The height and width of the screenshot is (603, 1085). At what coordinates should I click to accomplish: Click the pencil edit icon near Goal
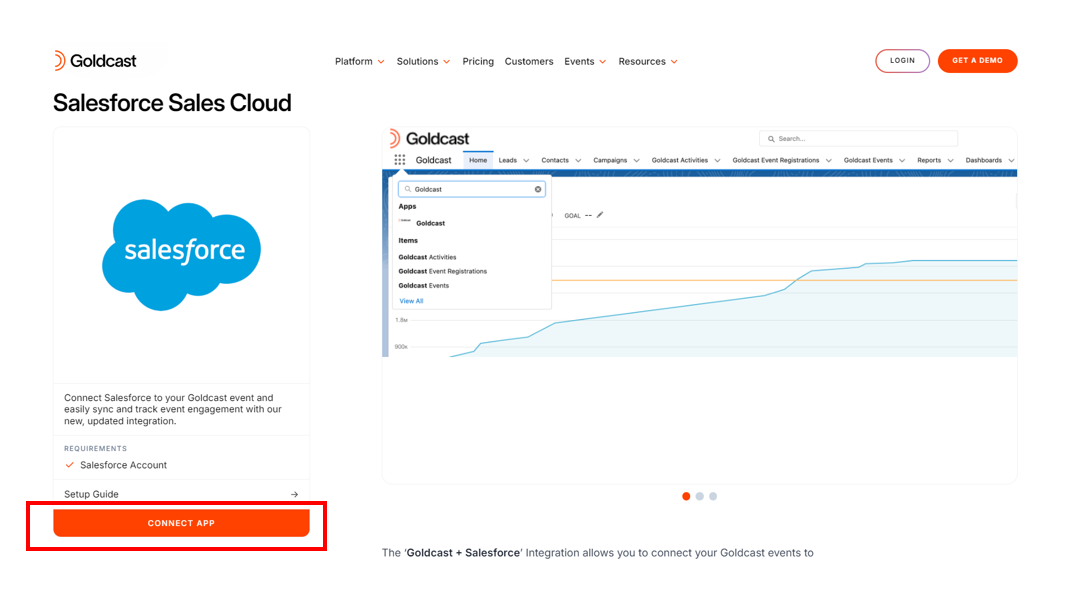[x=600, y=215]
